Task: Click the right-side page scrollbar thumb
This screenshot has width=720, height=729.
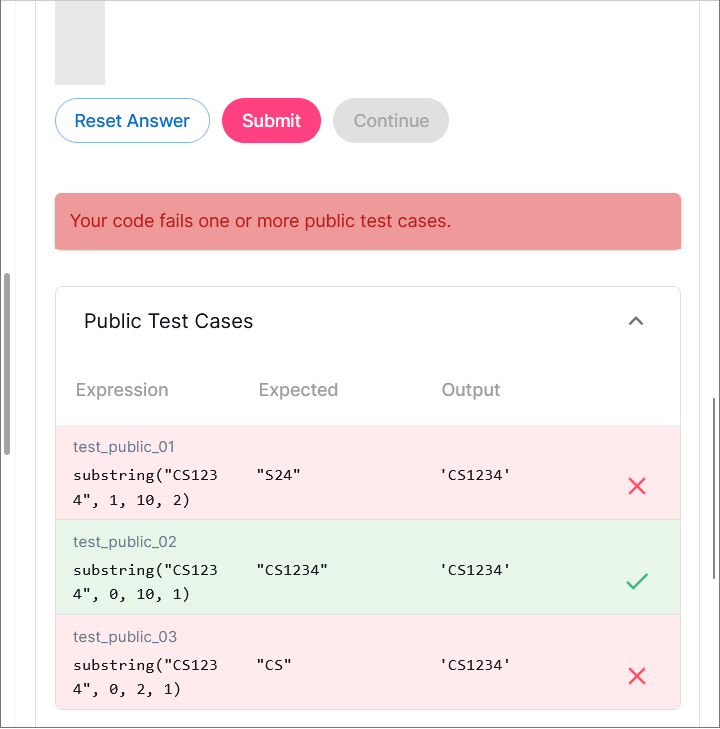Action: click(714, 487)
